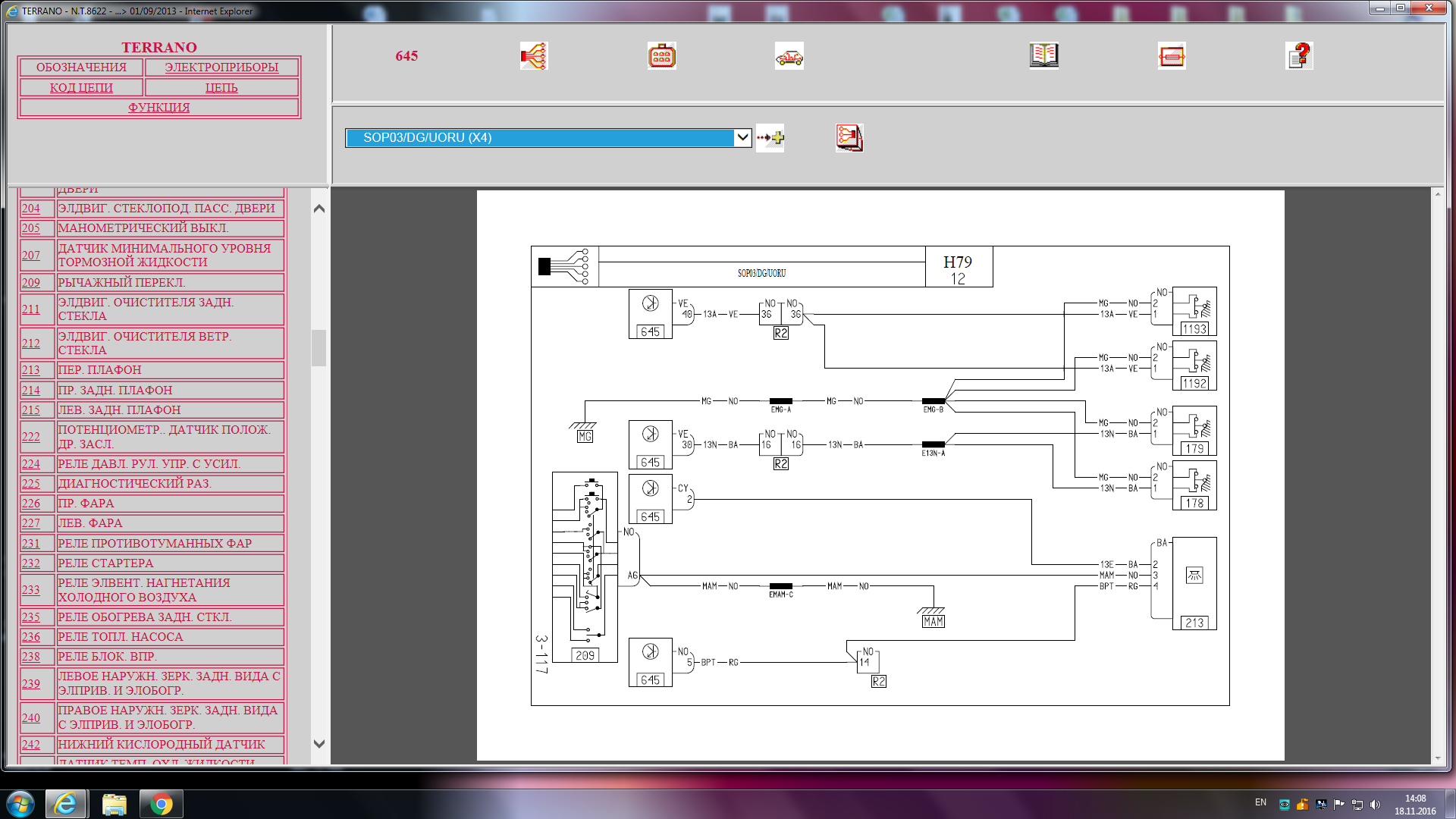Open the Action Center flag icon
Screen dimensions: 1456x819
[1339, 805]
